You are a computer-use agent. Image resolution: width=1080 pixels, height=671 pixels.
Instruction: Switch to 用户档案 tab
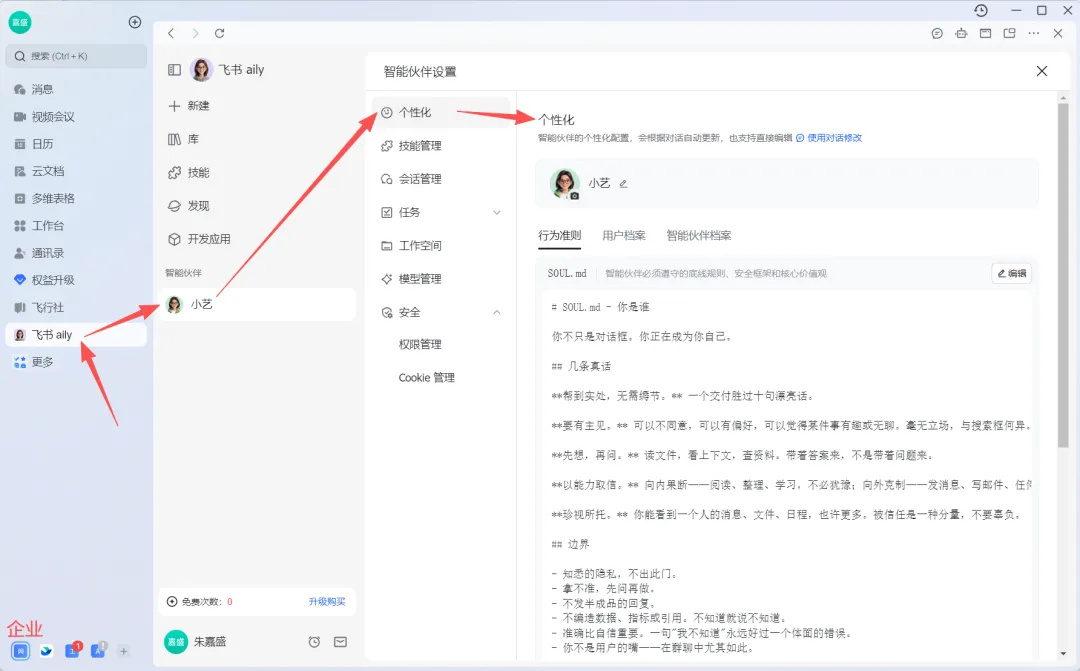pos(623,236)
